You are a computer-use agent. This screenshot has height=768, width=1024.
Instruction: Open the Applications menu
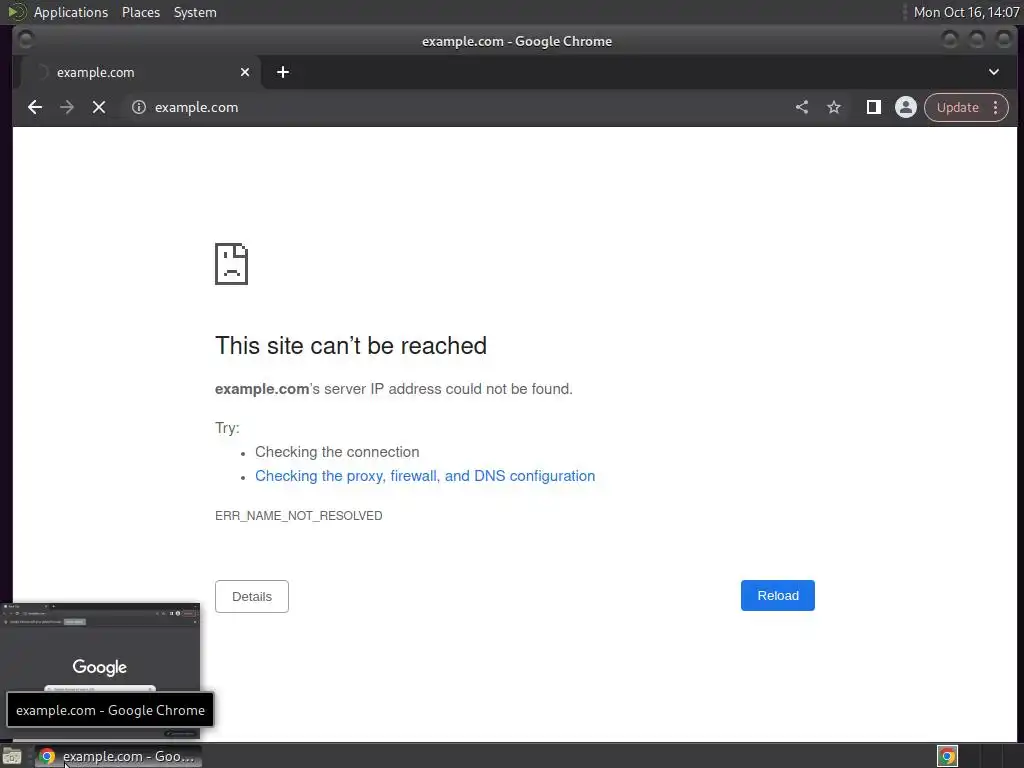[71, 12]
